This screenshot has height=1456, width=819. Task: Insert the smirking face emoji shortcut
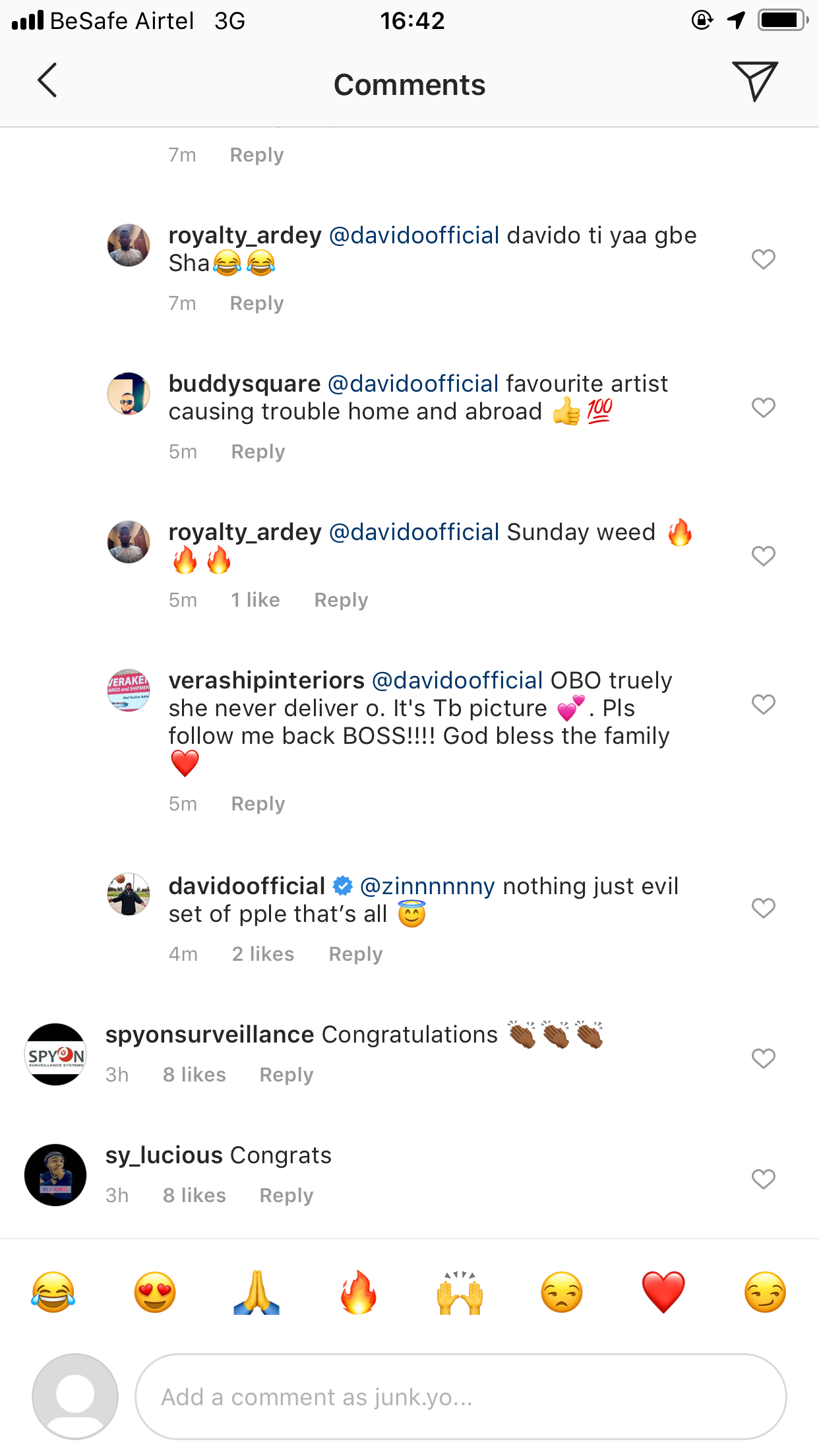click(x=765, y=1292)
